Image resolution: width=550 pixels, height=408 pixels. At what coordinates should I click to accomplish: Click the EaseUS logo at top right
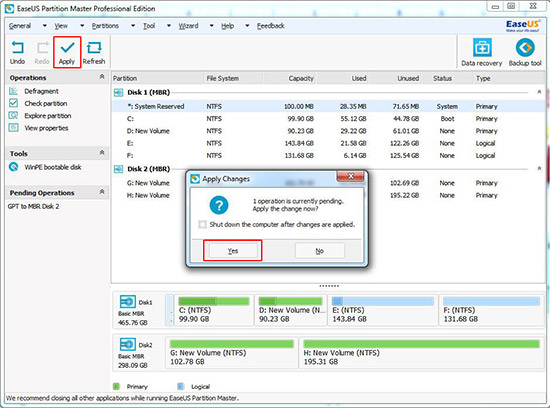(522, 26)
